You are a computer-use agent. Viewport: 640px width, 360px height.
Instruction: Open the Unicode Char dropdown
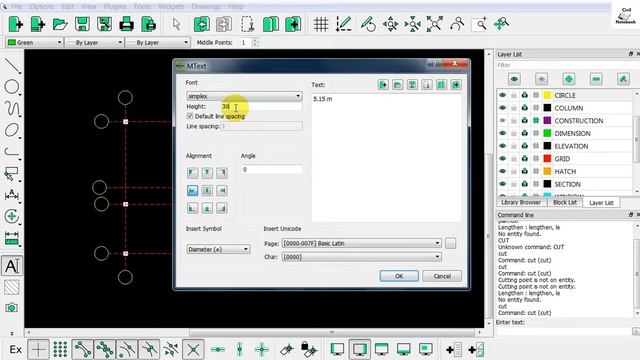[x=361, y=257]
